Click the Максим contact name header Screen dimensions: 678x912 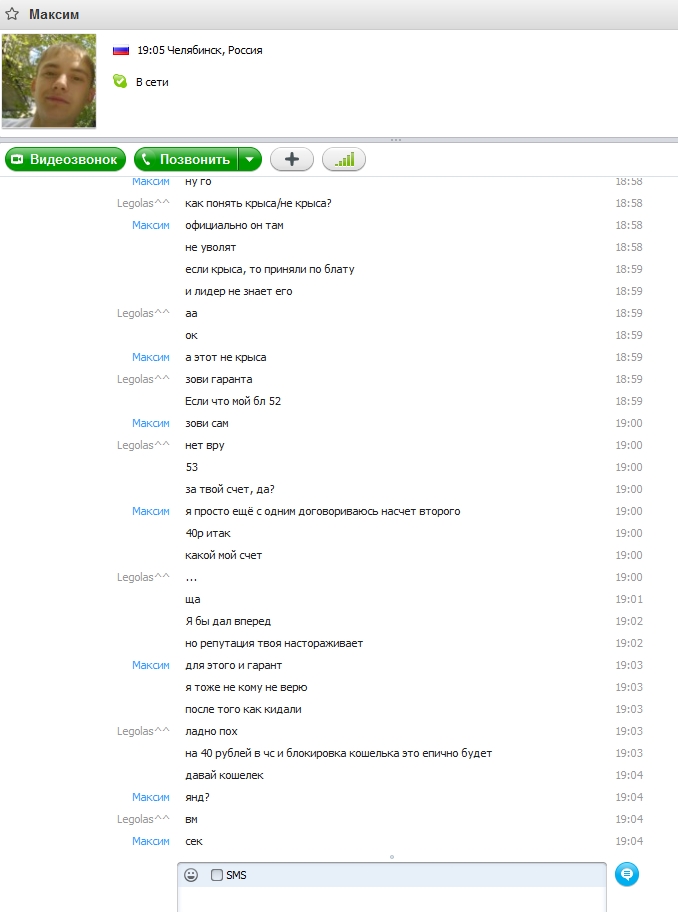(54, 15)
